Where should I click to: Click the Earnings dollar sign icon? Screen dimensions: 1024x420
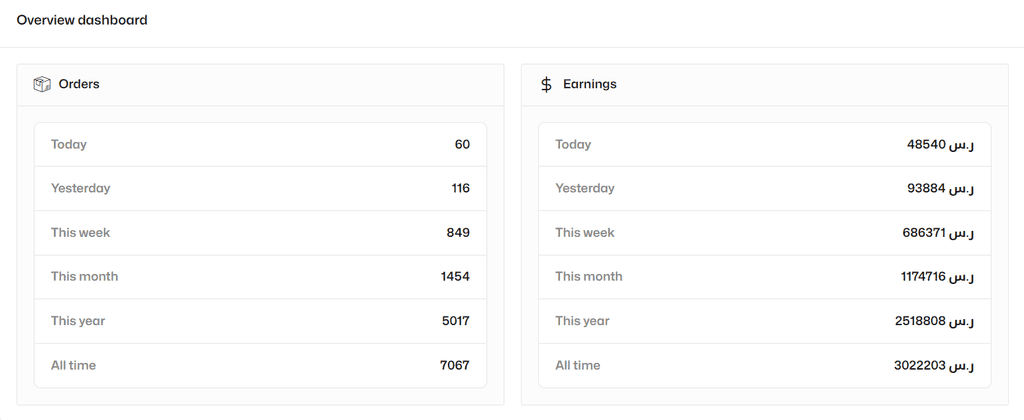pos(547,84)
